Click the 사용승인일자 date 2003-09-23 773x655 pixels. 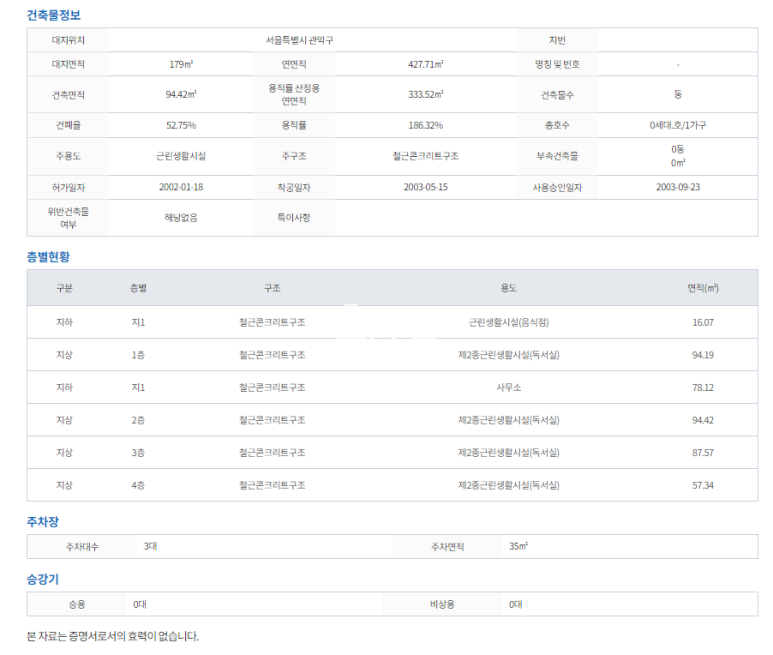(x=678, y=187)
